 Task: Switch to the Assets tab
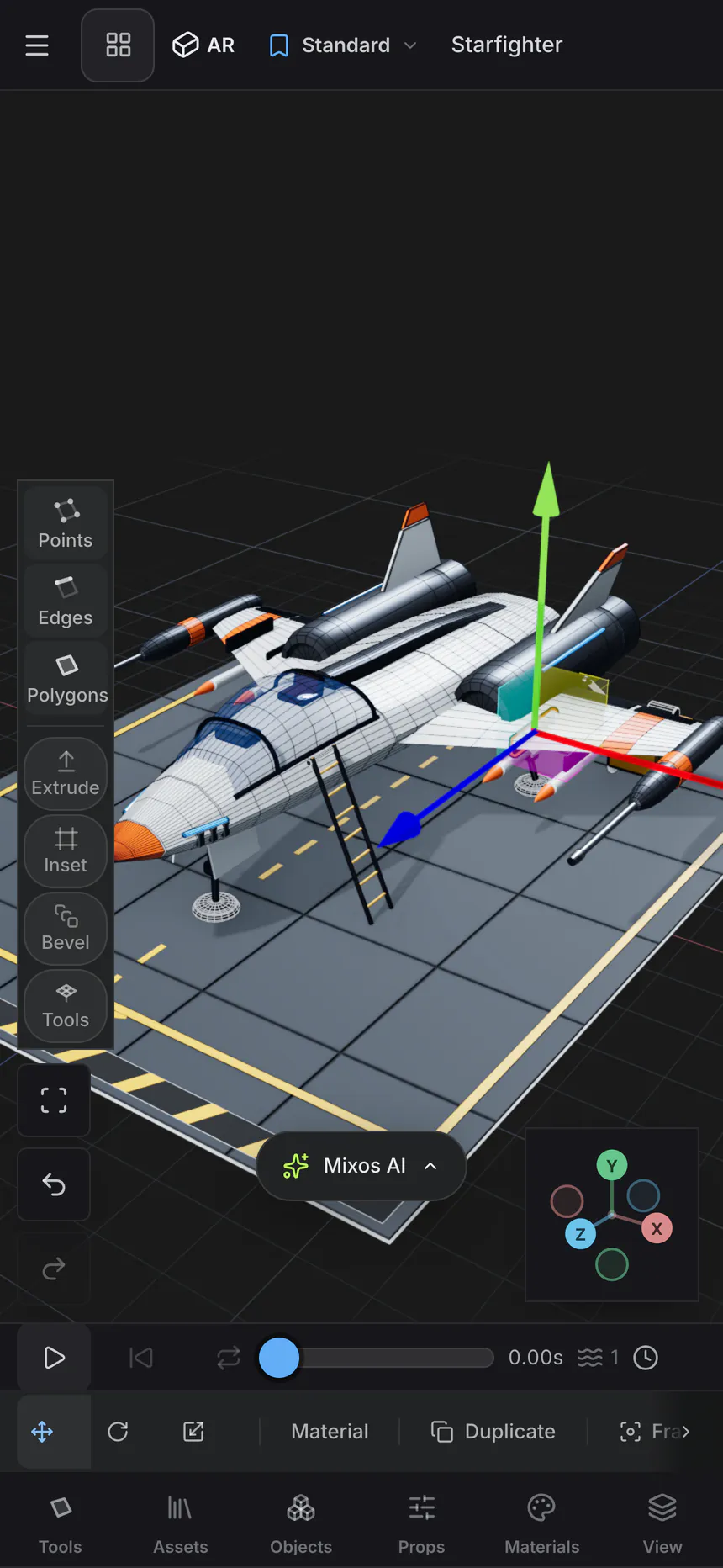point(181,1524)
